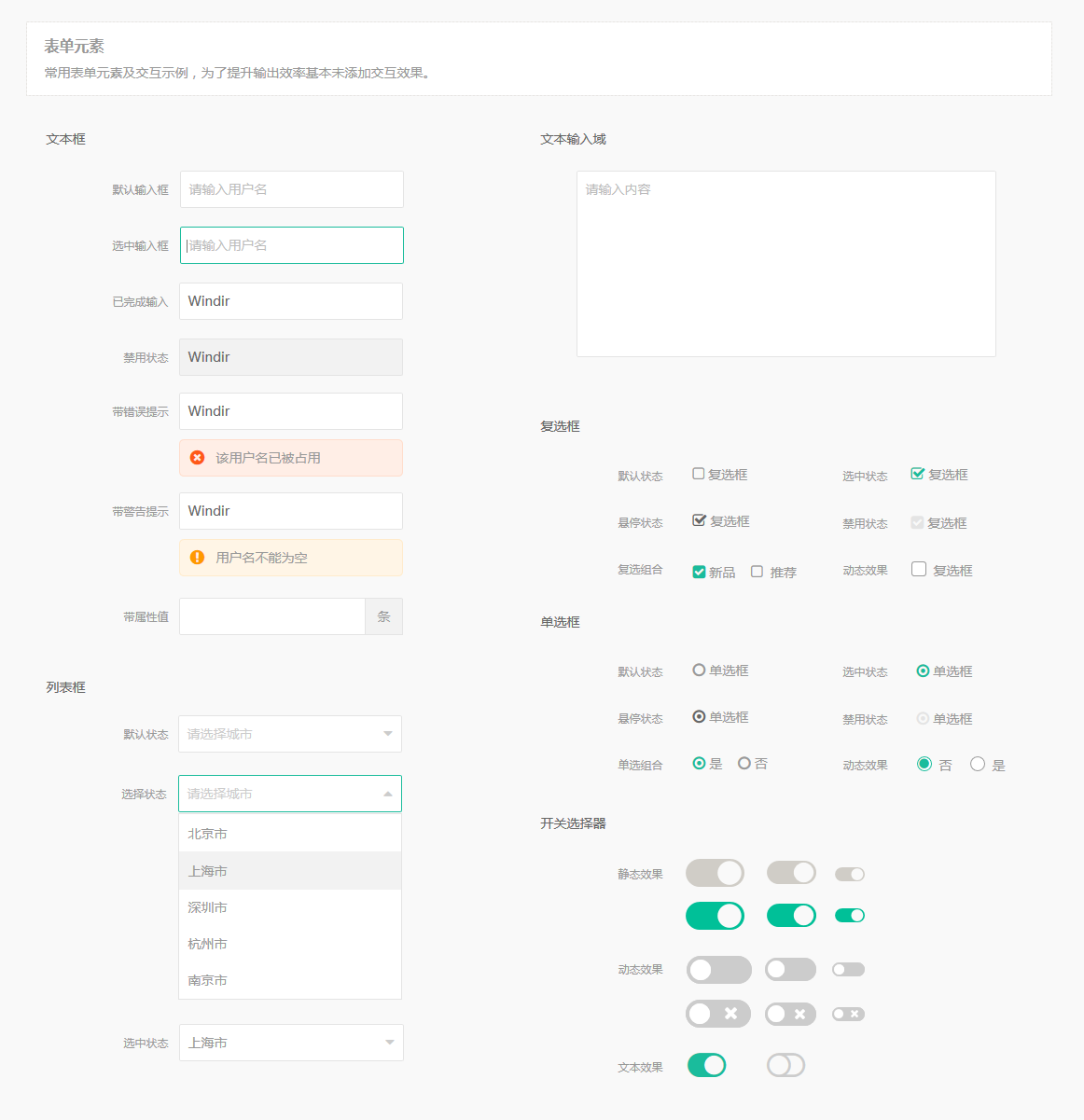
Task: Turn off the medium green static switch
Action: [791, 916]
